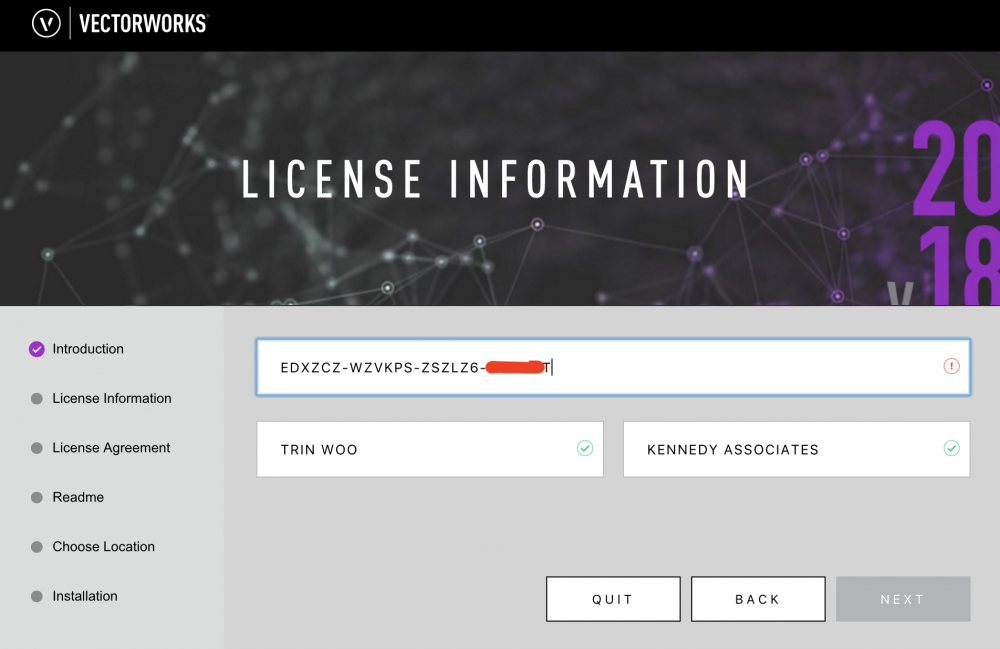
Task: Select the Readme step
Action: (80, 497)
